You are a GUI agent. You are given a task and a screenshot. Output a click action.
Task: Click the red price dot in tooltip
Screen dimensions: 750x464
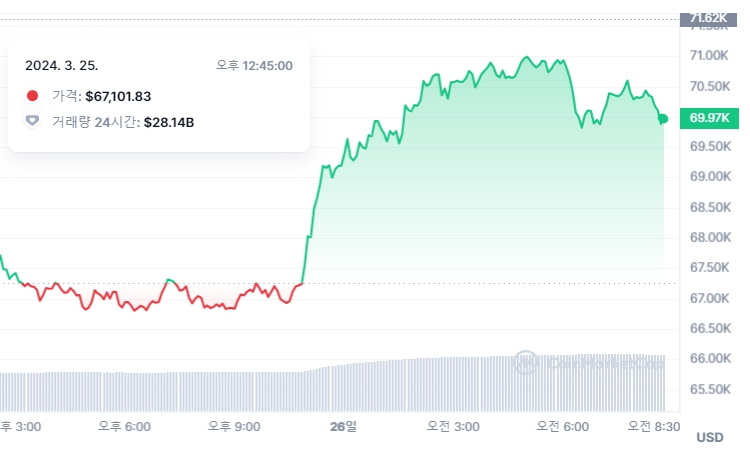[32, 96]
